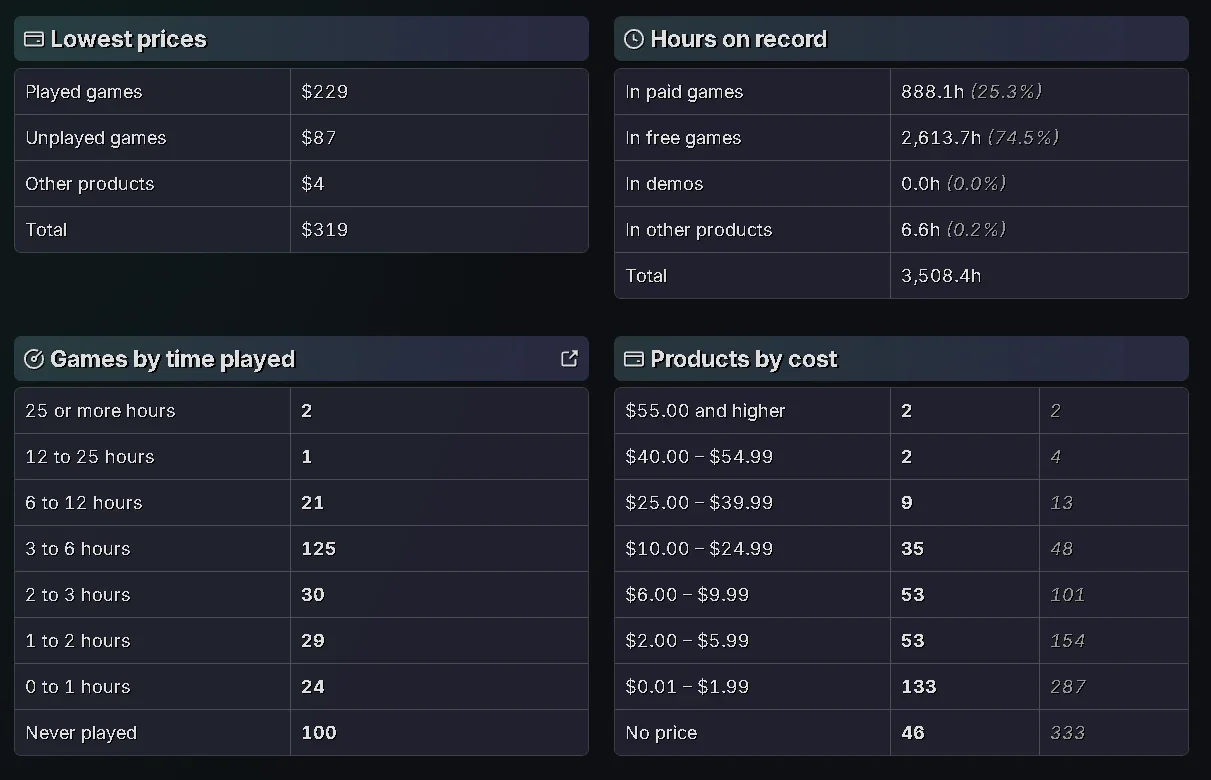The image size is (1211, 780).
Task: Open the external link icon in Games by time played
Action: pos(569,358)
